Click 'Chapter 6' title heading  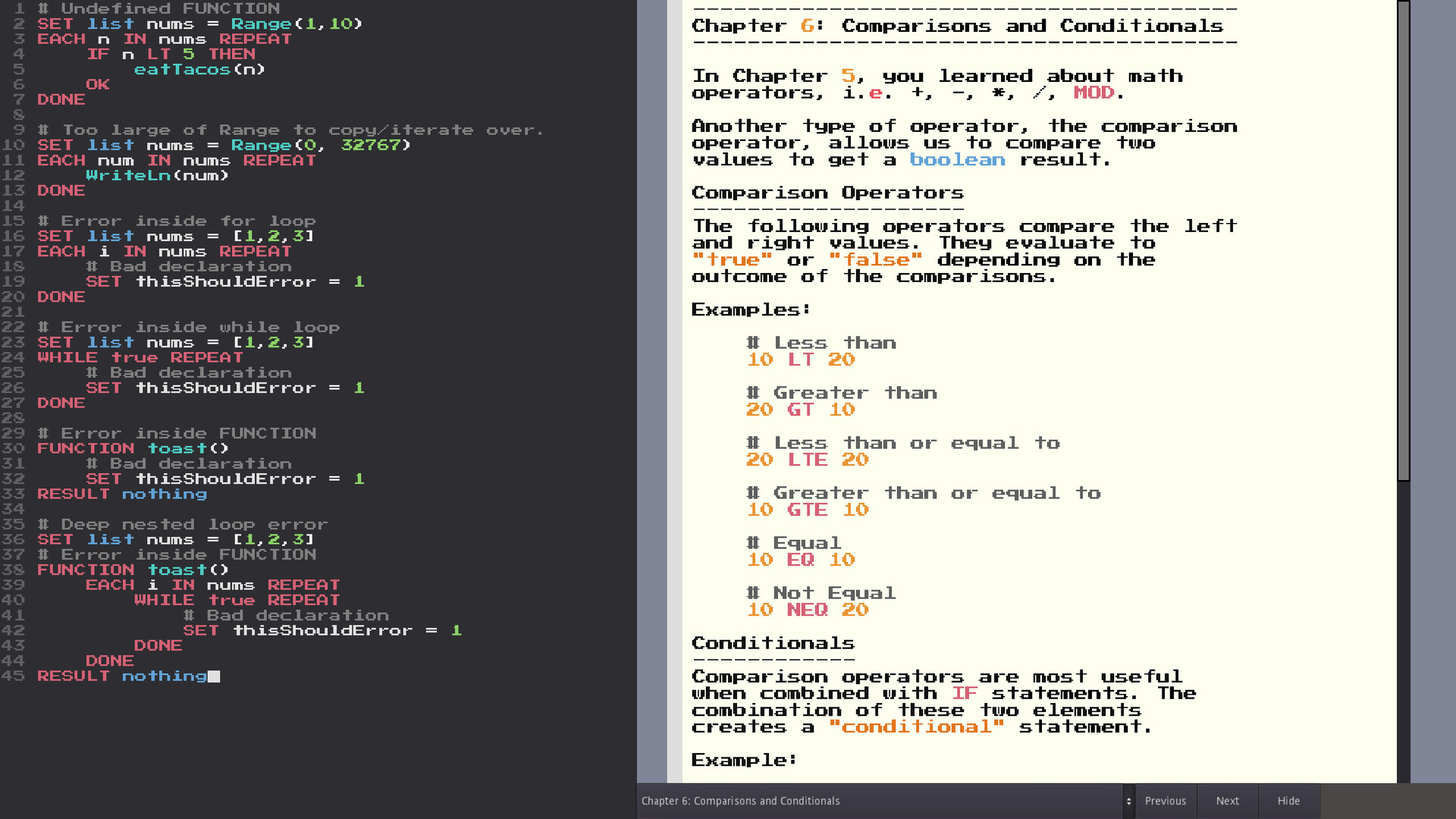(x=957, y=27)
